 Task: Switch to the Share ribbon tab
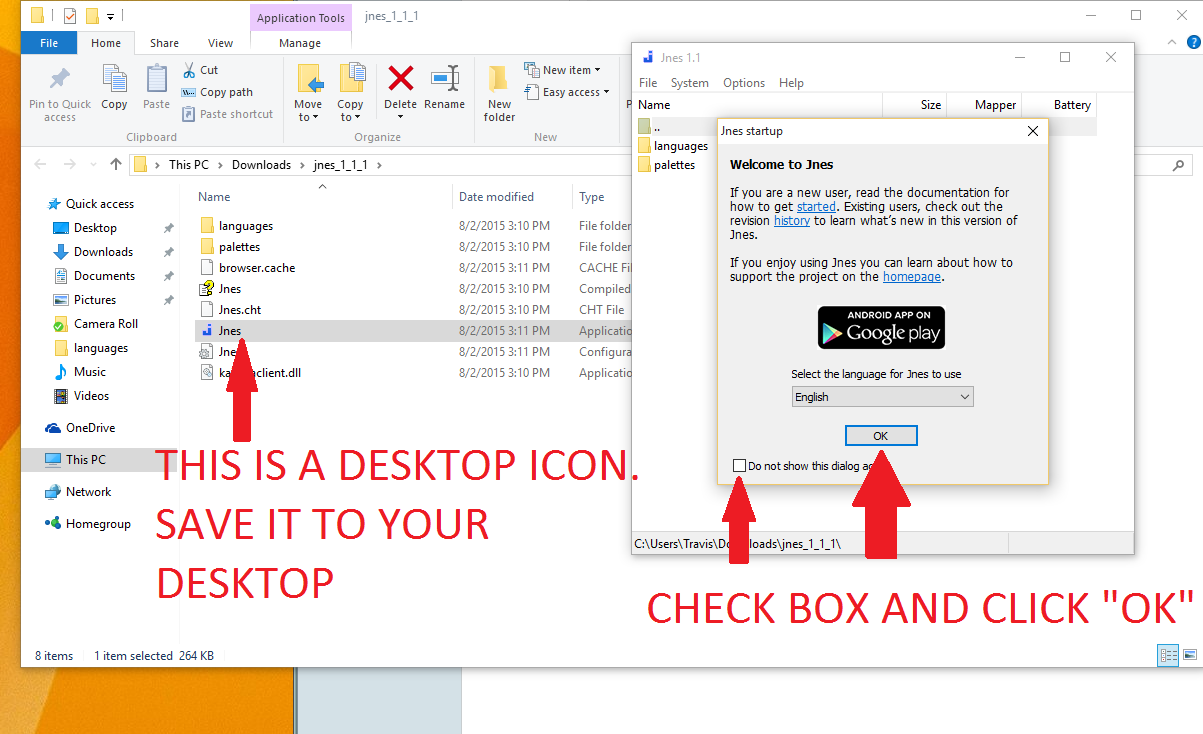tap(164, 43)
